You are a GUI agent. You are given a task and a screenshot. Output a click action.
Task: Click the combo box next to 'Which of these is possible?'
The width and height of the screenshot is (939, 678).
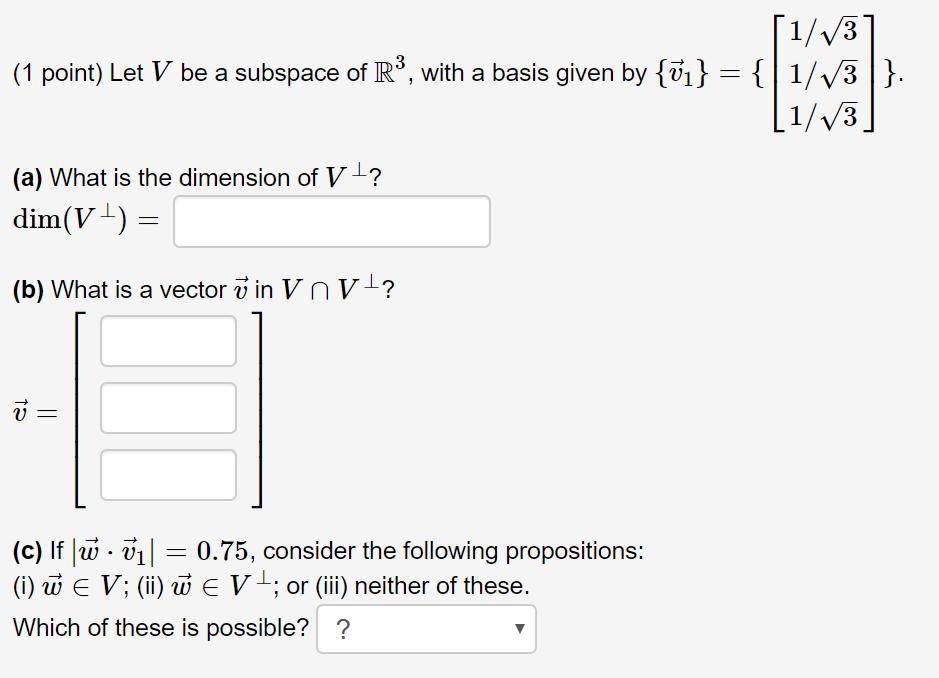(x=425, y=629)
